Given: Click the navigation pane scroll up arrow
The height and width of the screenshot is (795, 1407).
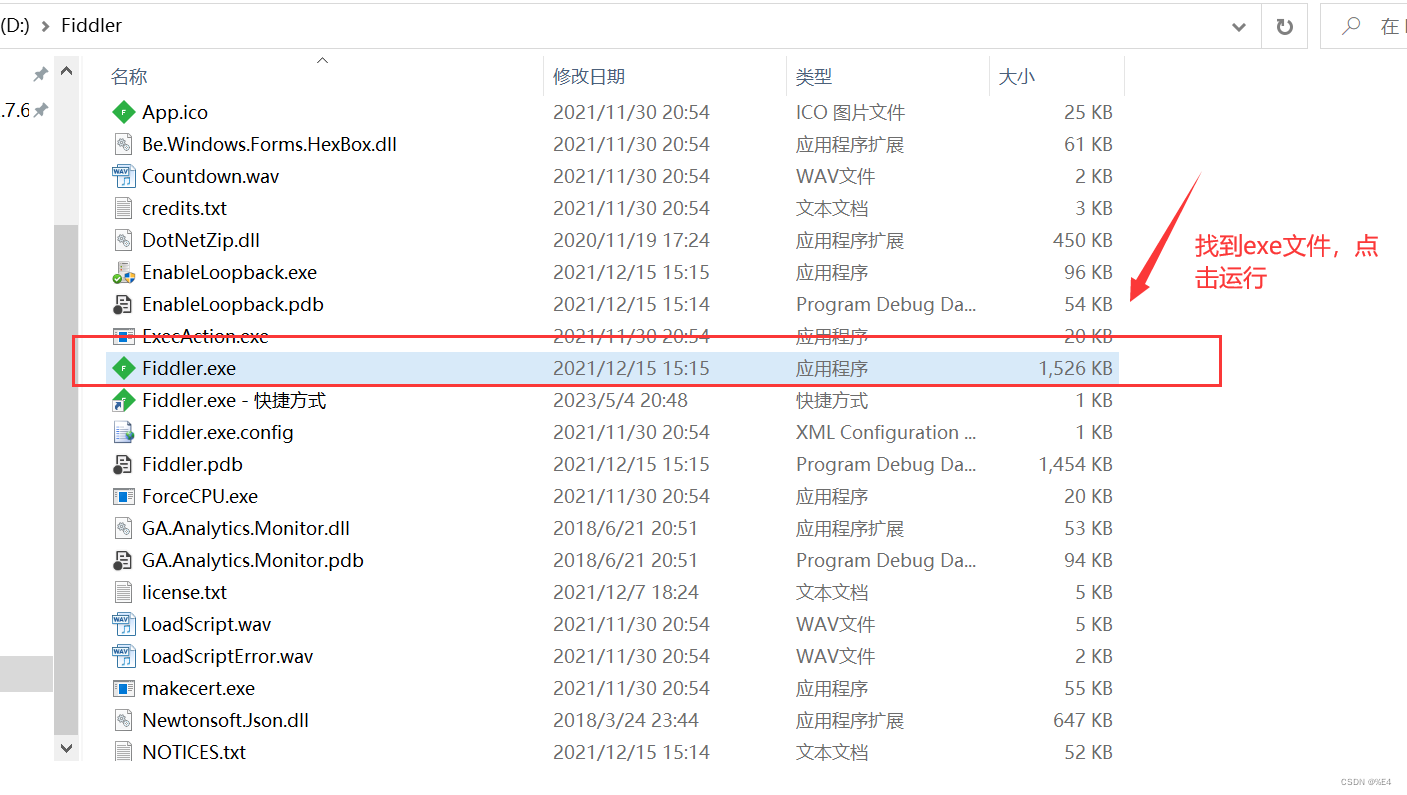Looking at the screenshot, I should tap(66, 72).
